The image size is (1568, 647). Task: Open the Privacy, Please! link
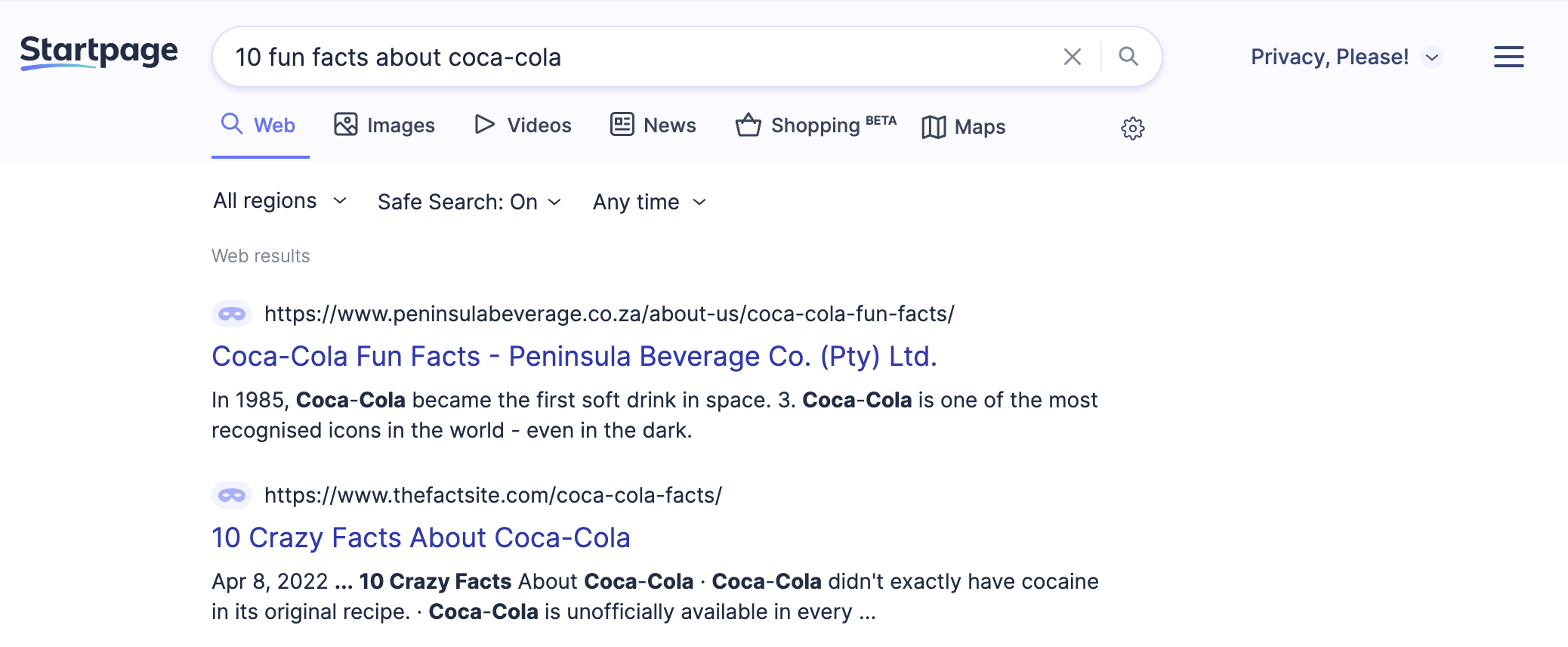[x=1329, y=57]
